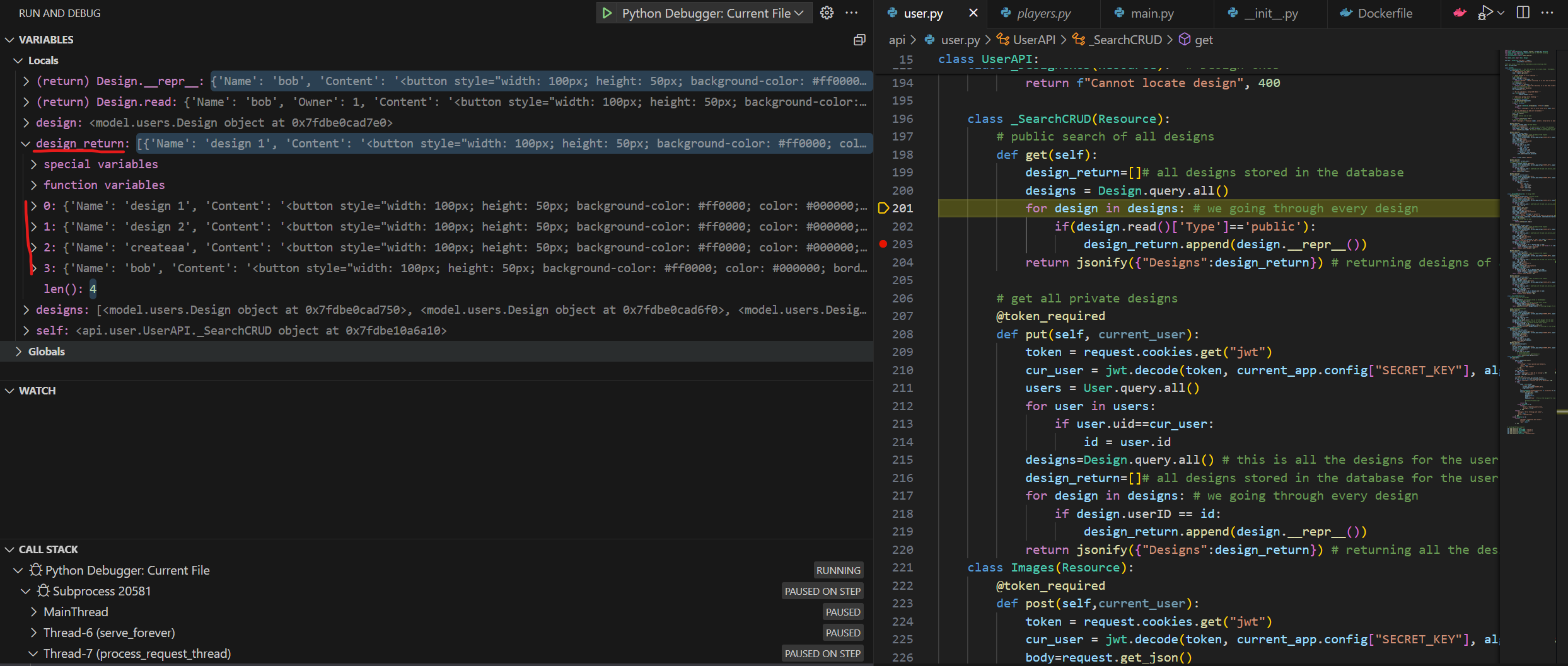
Task: Switch to the Dockerfile tab
Action: (x=1385, y=13)
